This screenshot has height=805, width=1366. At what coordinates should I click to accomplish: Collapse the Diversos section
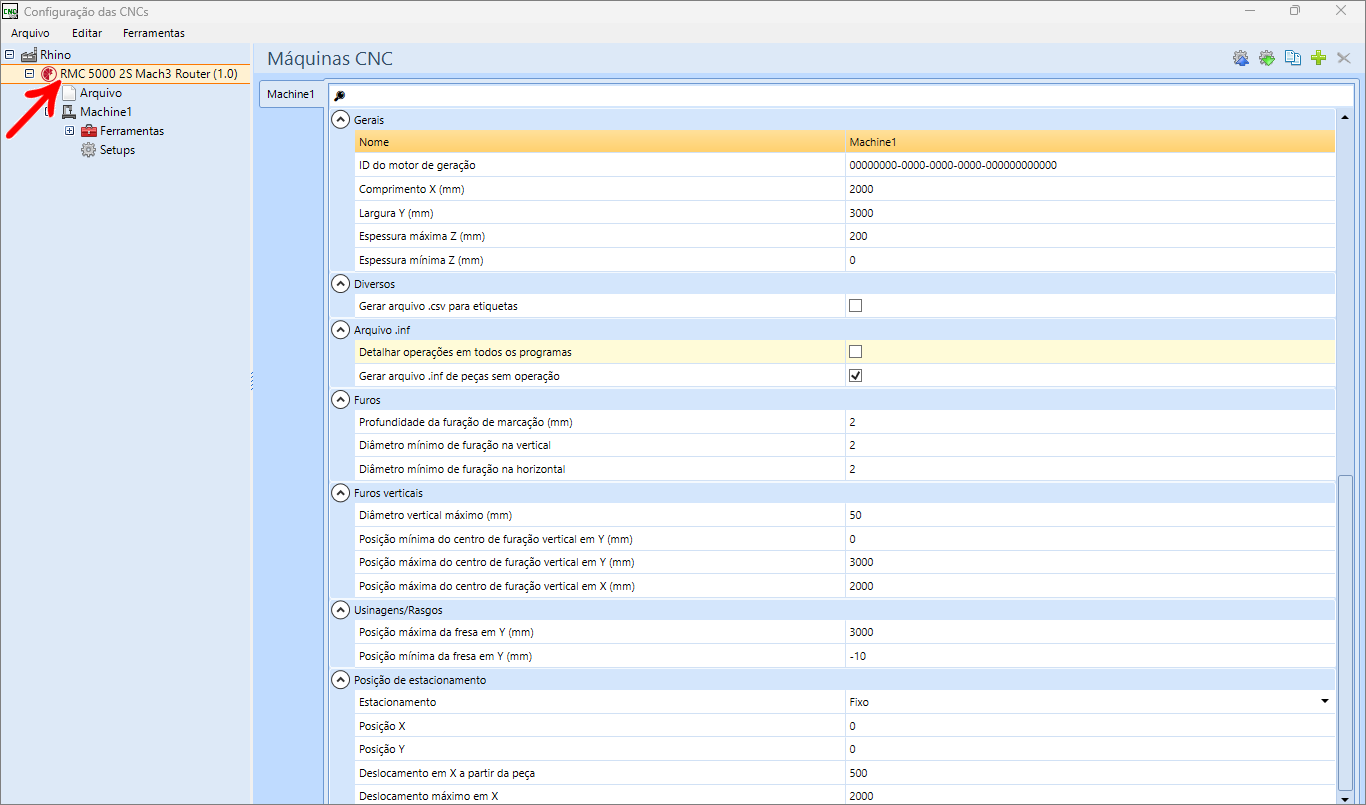(x=340, y=284)
